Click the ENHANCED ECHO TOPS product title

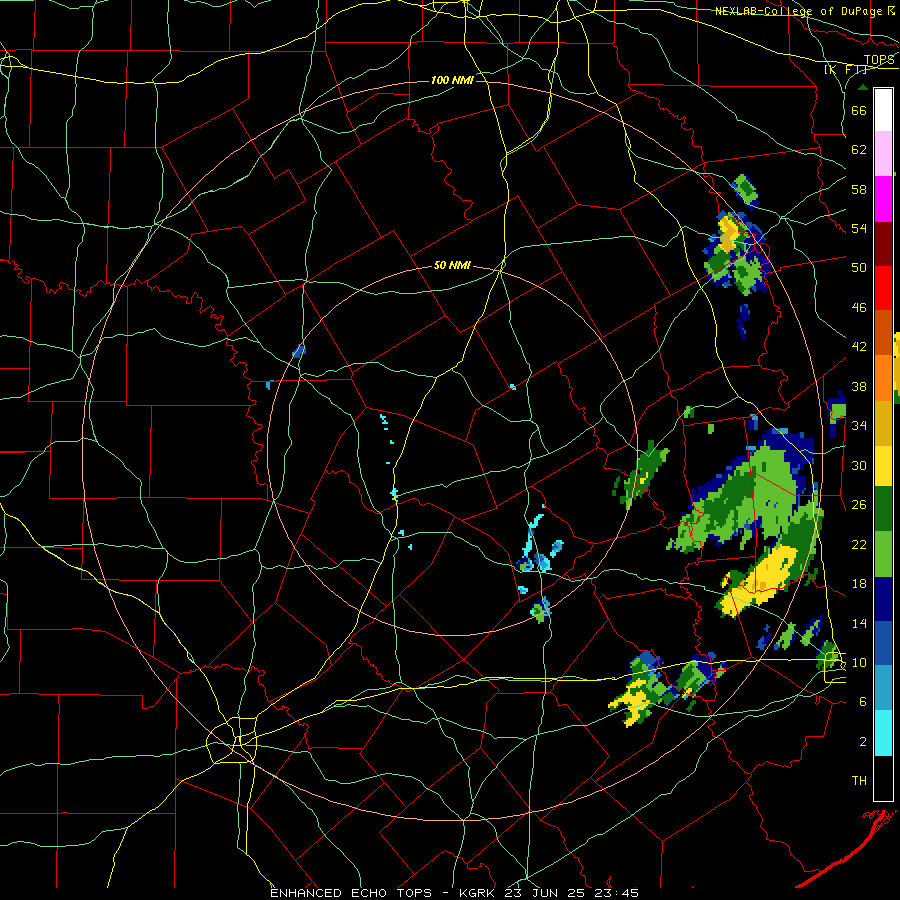[x=351, y=893]
